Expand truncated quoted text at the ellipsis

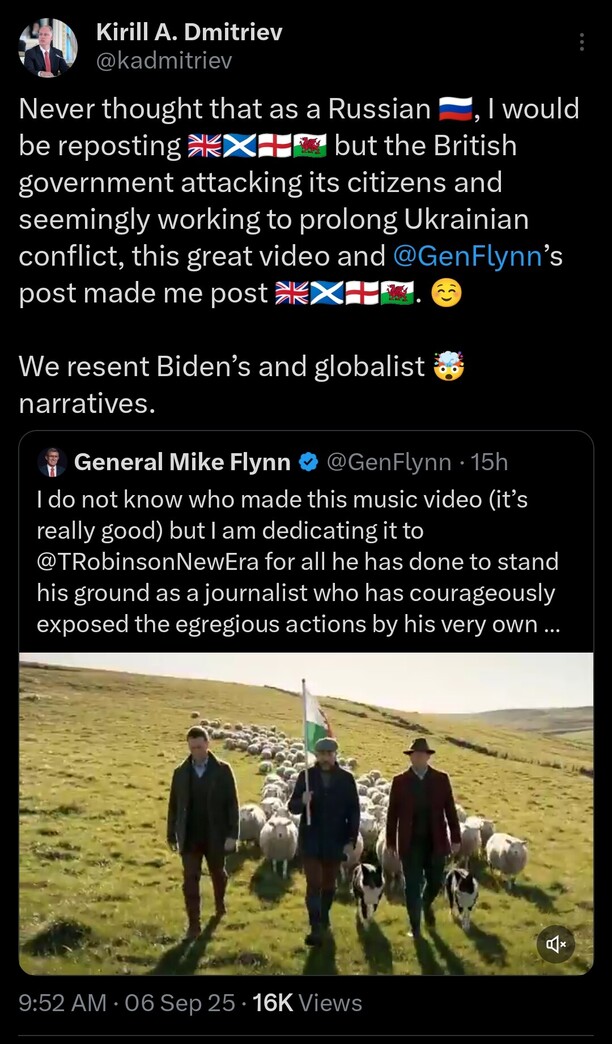(553, 624)
